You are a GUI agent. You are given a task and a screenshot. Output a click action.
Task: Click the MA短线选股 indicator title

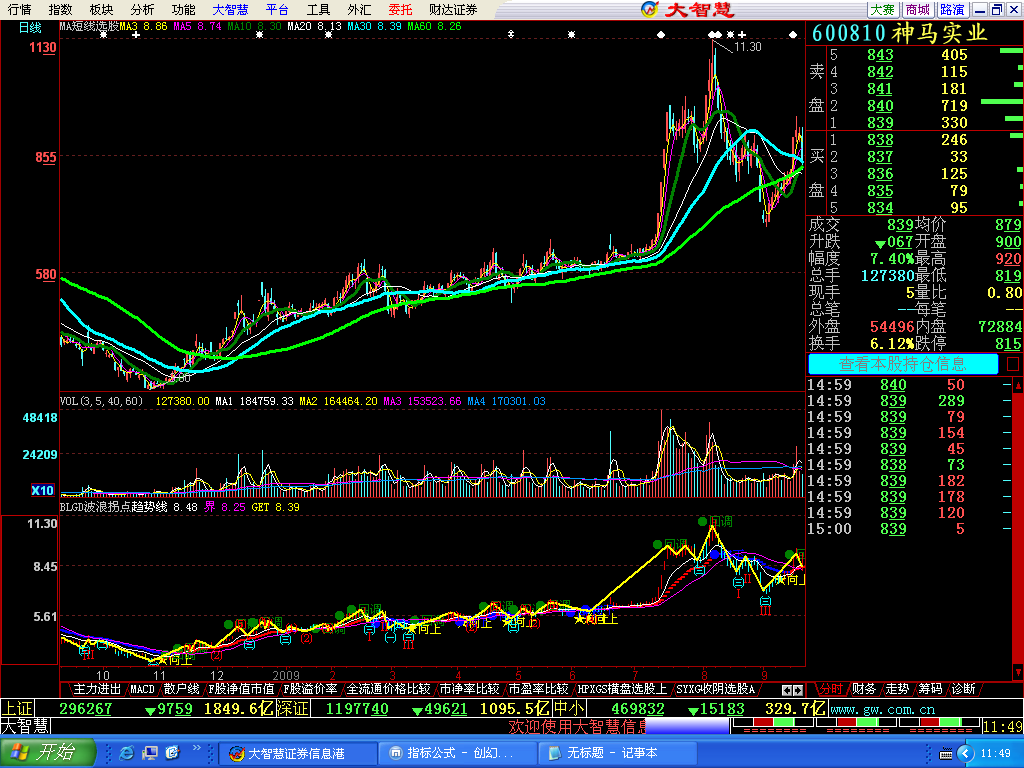pos(89,27)
